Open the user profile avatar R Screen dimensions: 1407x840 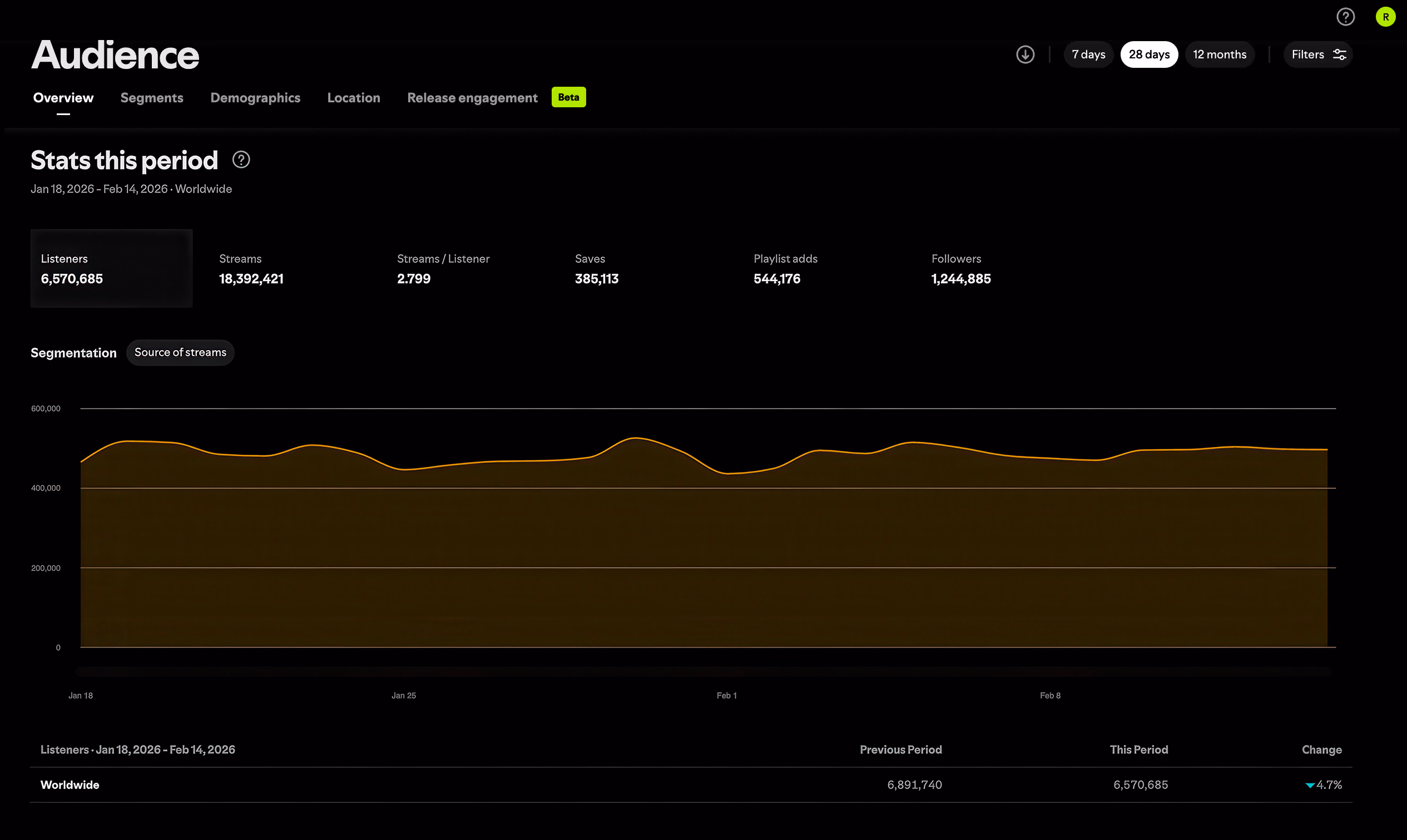coord(1385,17)
